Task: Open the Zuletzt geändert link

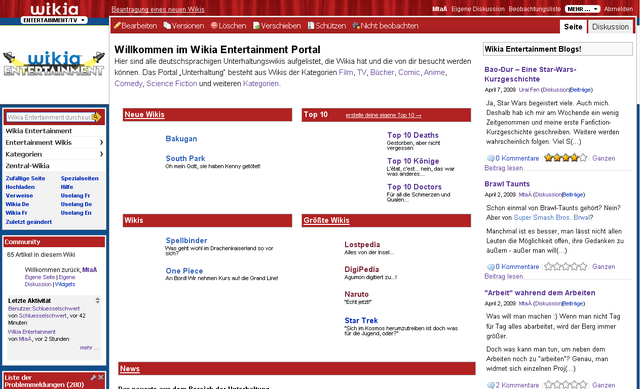Action: click(x=29, y=222)
